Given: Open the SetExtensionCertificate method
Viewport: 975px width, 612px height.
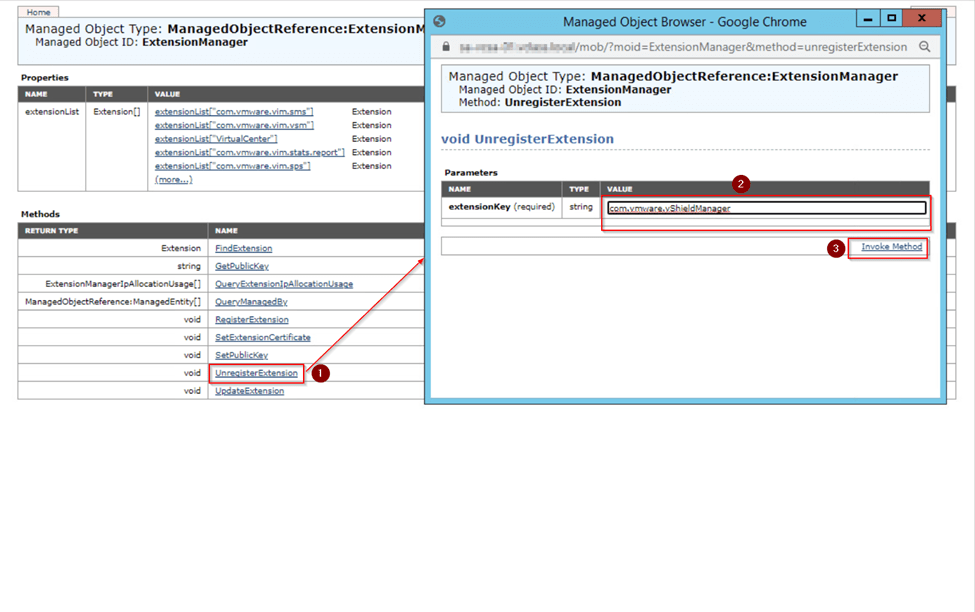Looking at the screenshot, I should pos(262,338).
